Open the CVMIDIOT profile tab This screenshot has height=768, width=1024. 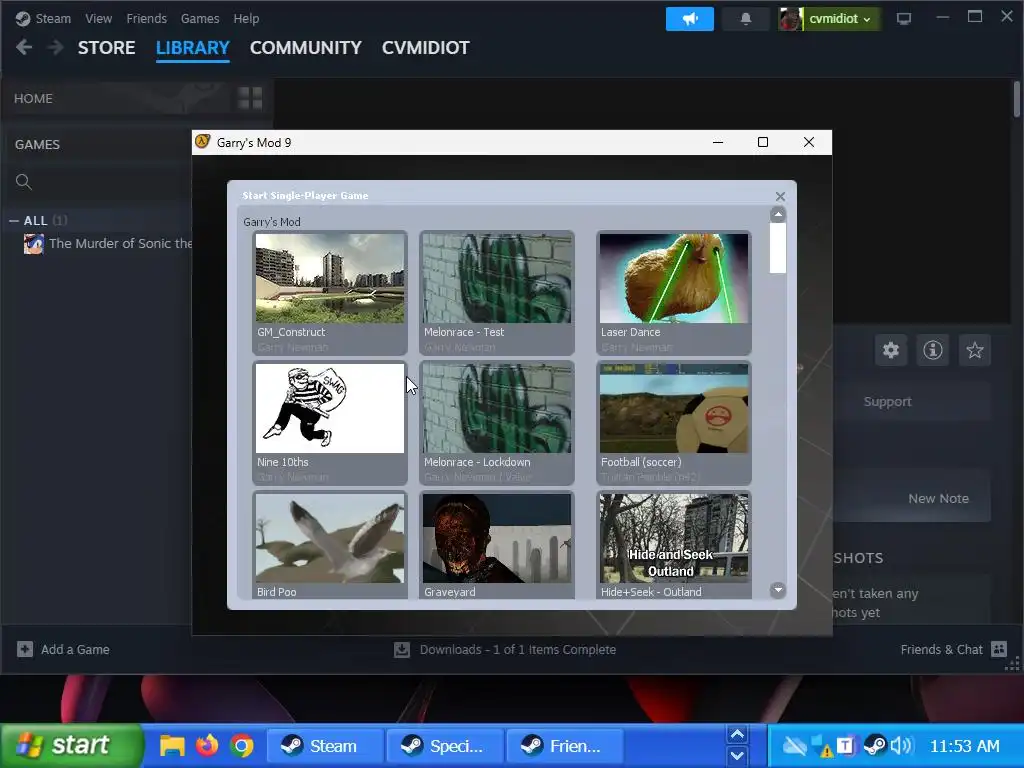pyautogui.click(x=425, y=48)
